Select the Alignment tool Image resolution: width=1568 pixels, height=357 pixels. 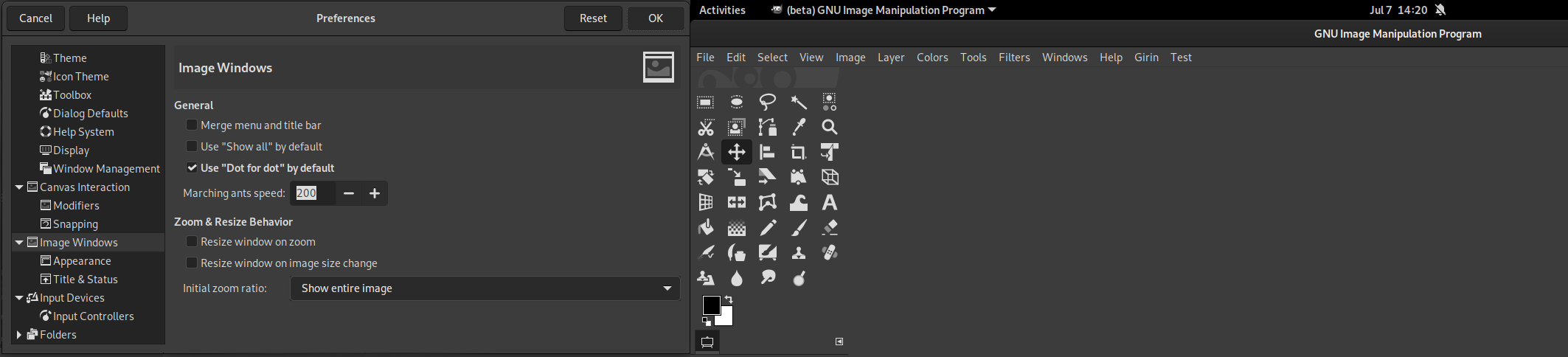[x=768, y=152]
